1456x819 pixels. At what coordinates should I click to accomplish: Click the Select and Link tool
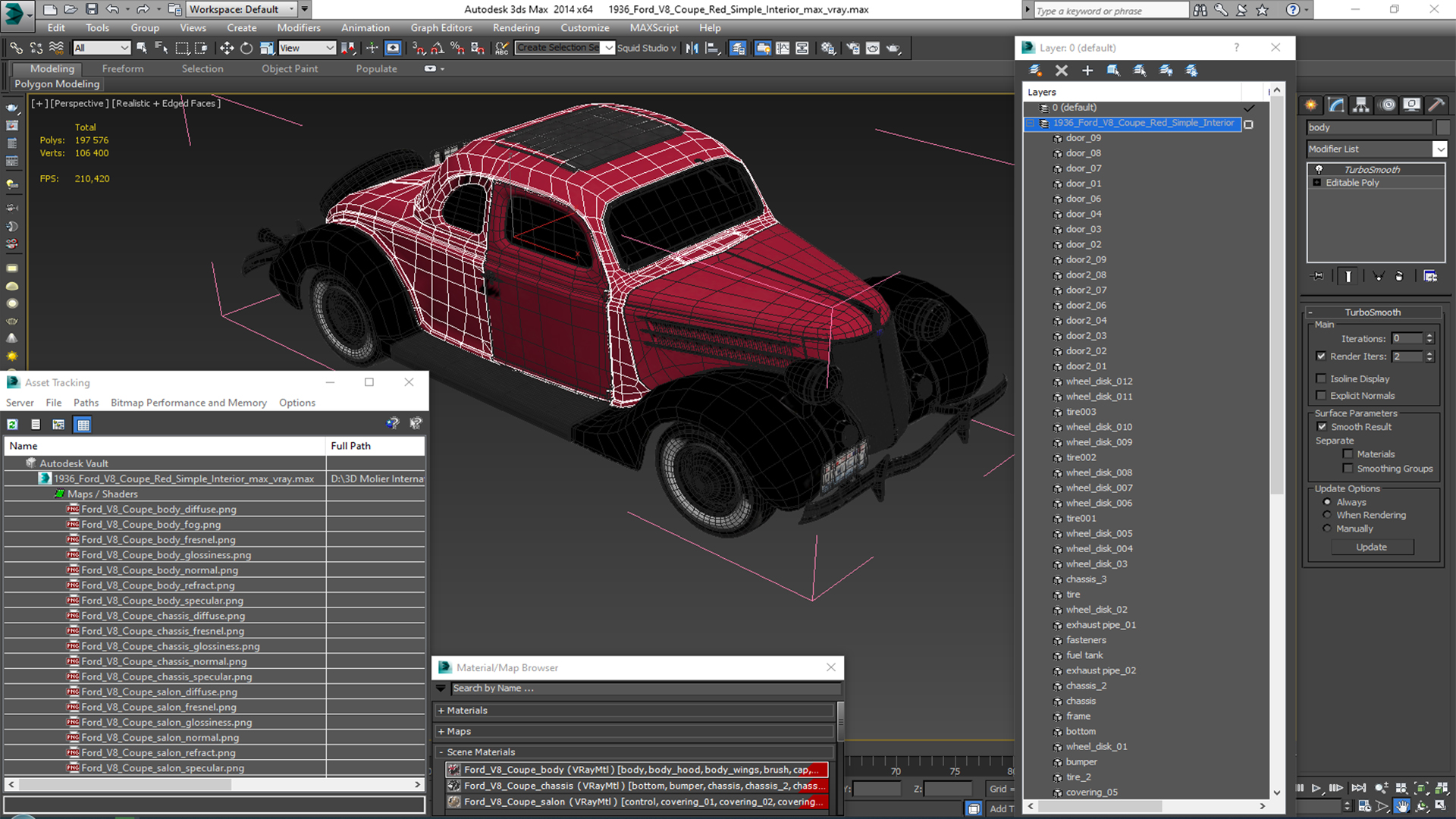[x=16, y=48]
